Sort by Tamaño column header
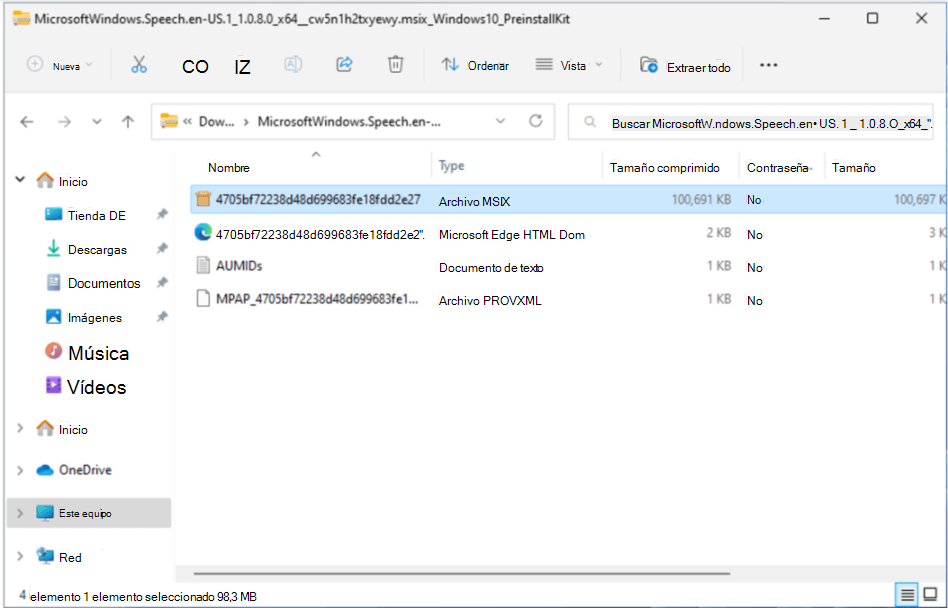Viewport: 948px width, 608px height. 854,168
